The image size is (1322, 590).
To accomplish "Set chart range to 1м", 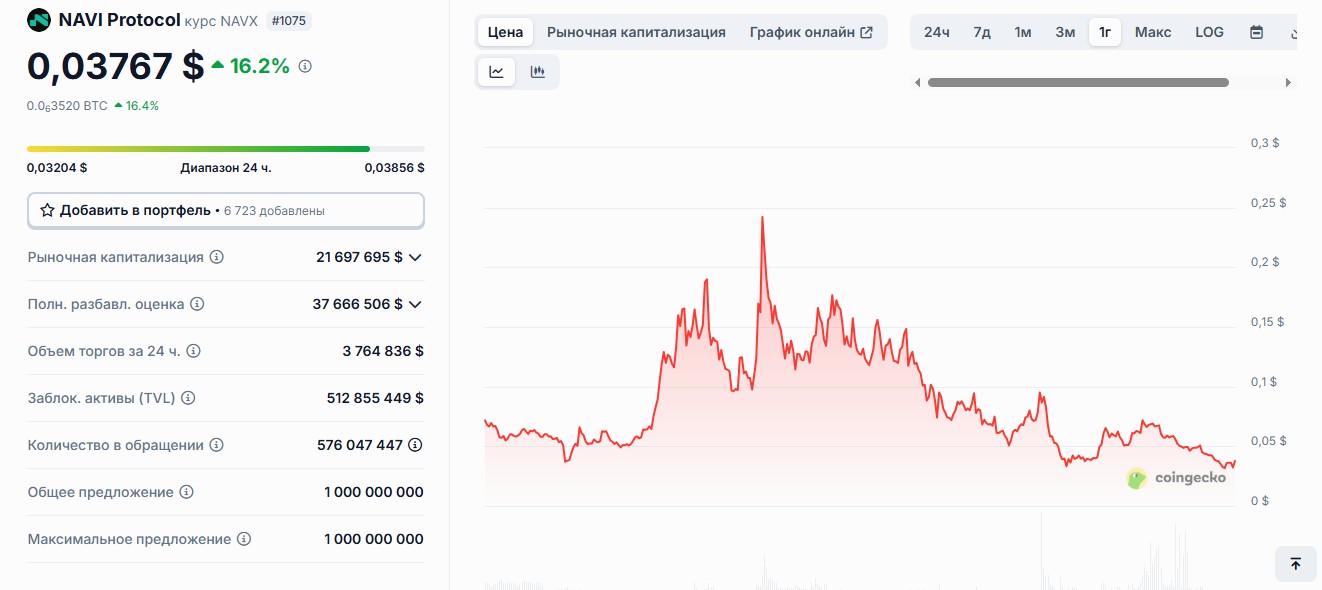I will (1023, 32).
